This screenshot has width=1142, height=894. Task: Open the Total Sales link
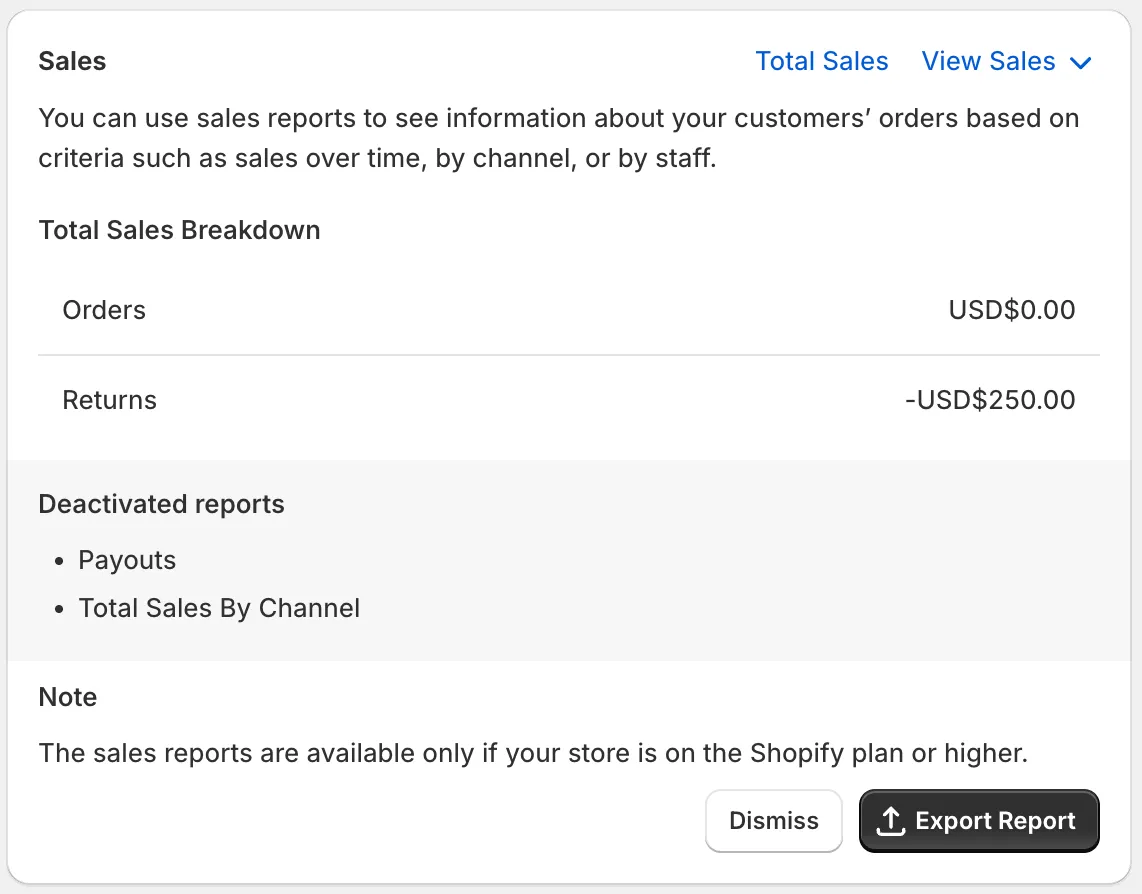point(821,62)
